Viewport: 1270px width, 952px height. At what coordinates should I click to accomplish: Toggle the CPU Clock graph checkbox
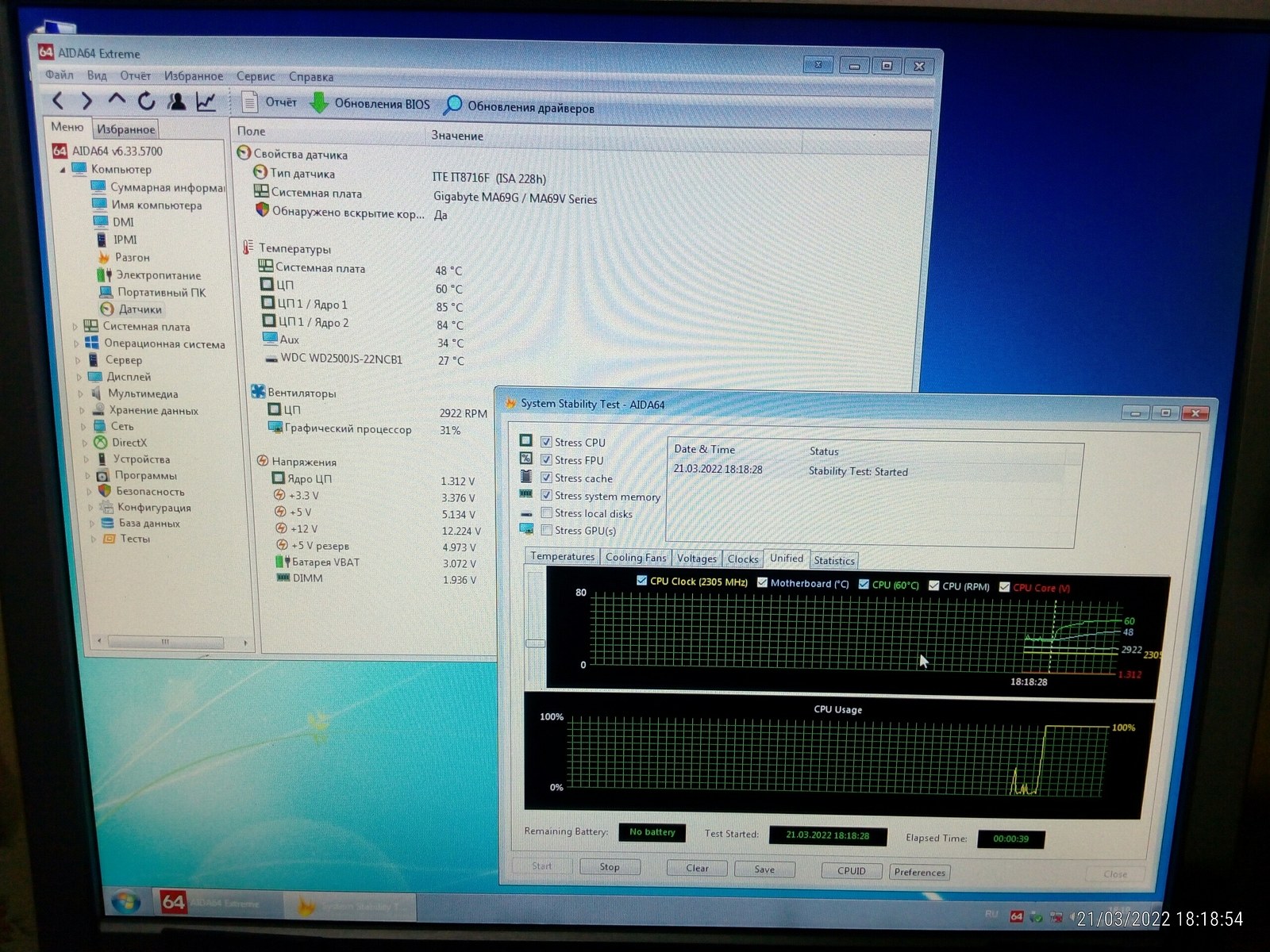[641, 581]
